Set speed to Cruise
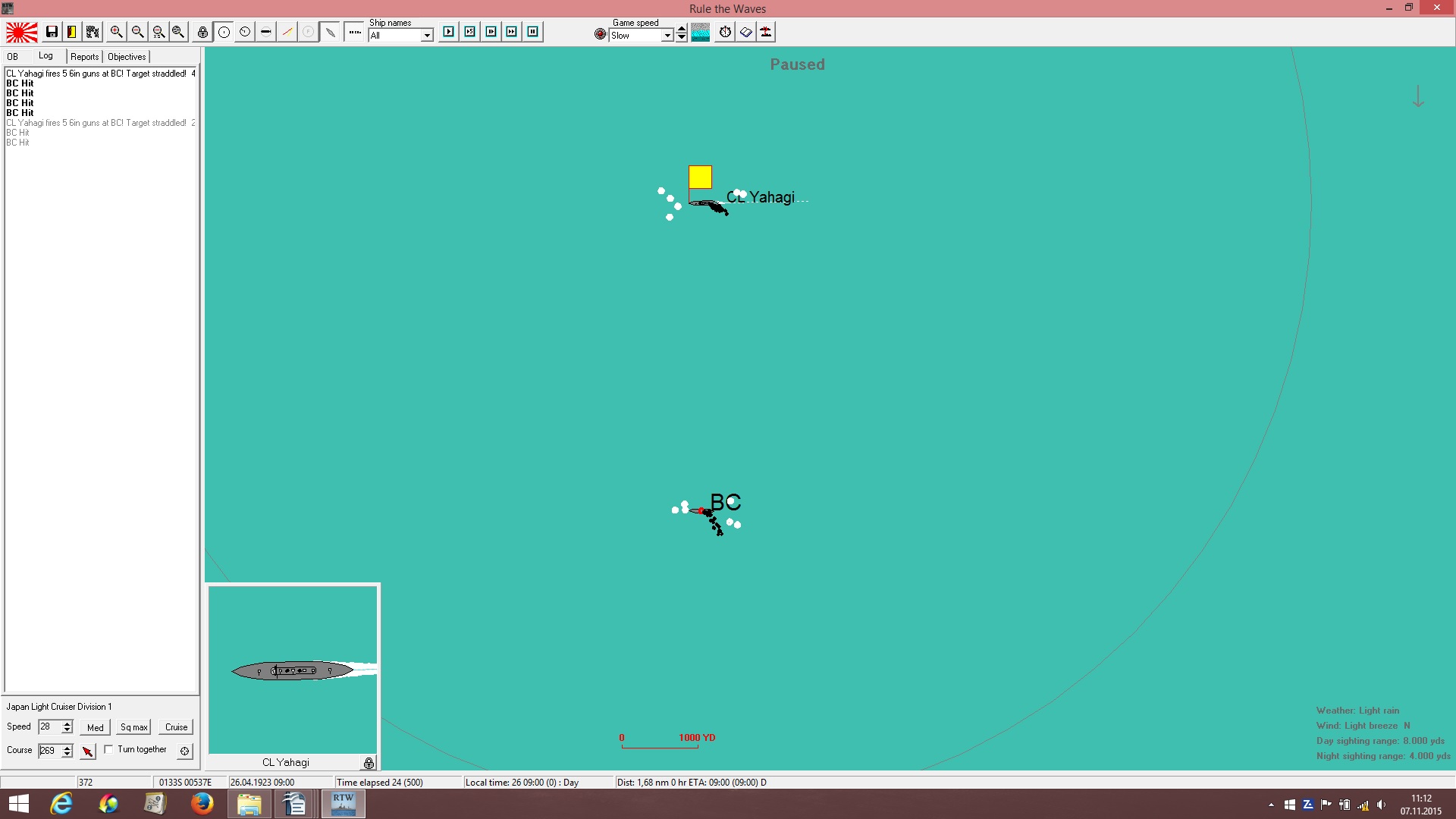 (x=177, y=727)
